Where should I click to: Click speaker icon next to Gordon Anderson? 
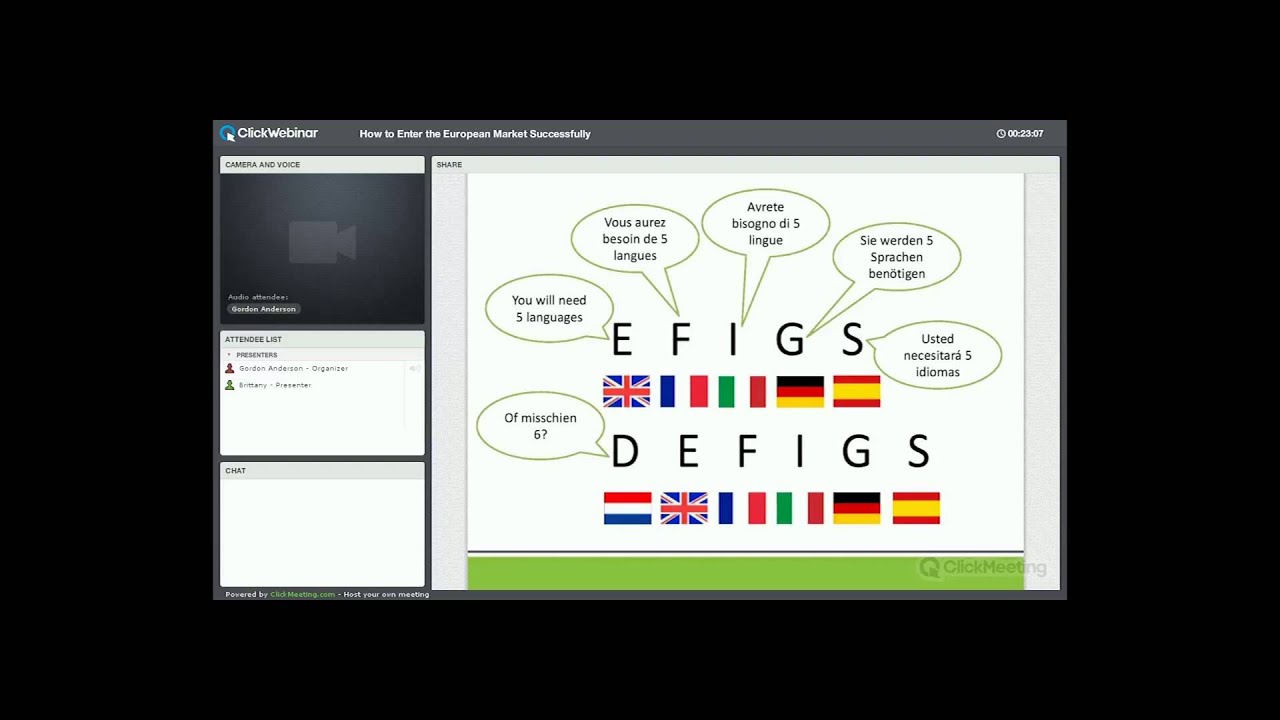[x=413, y=368]
